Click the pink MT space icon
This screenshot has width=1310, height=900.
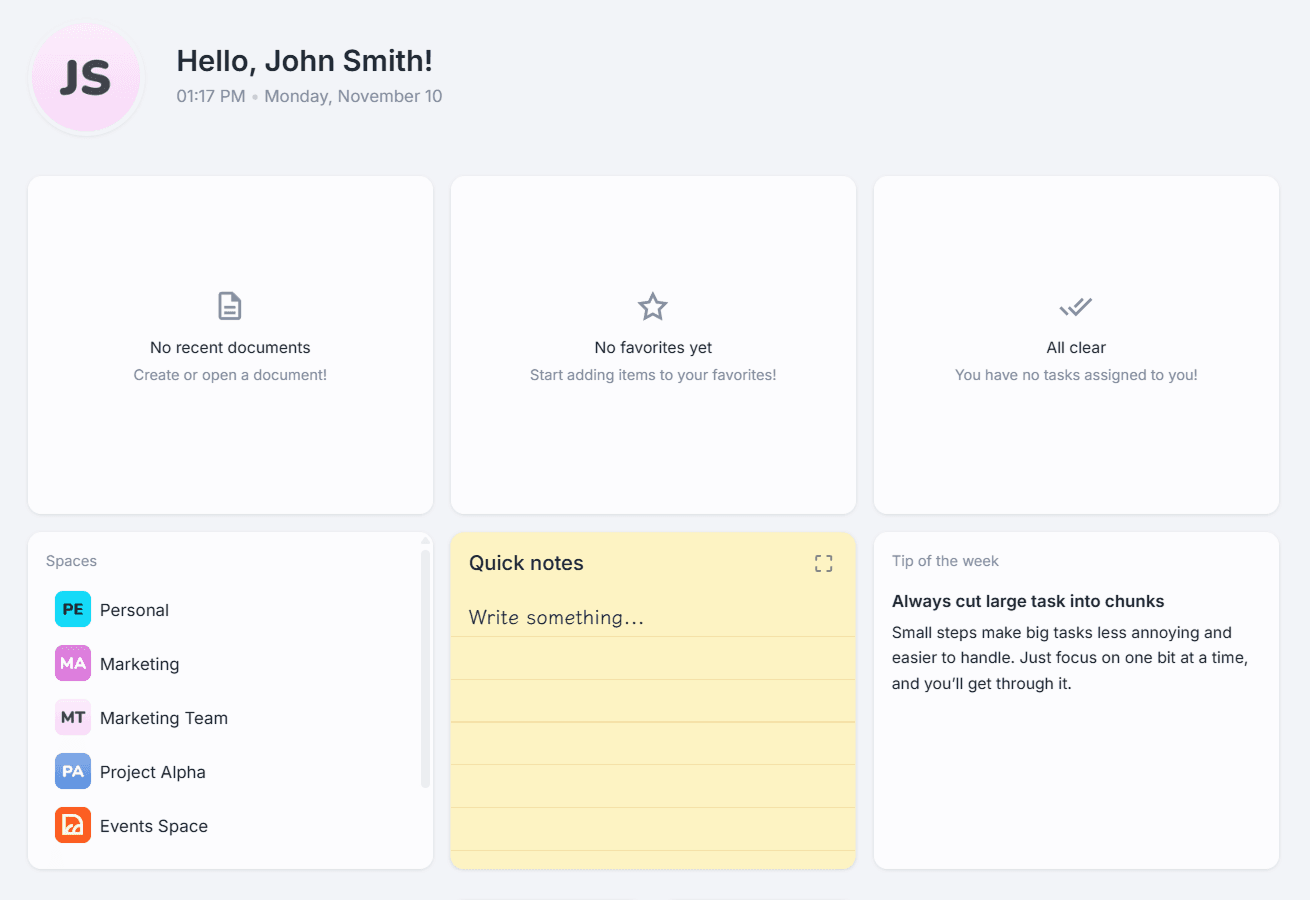pos(73,718)
